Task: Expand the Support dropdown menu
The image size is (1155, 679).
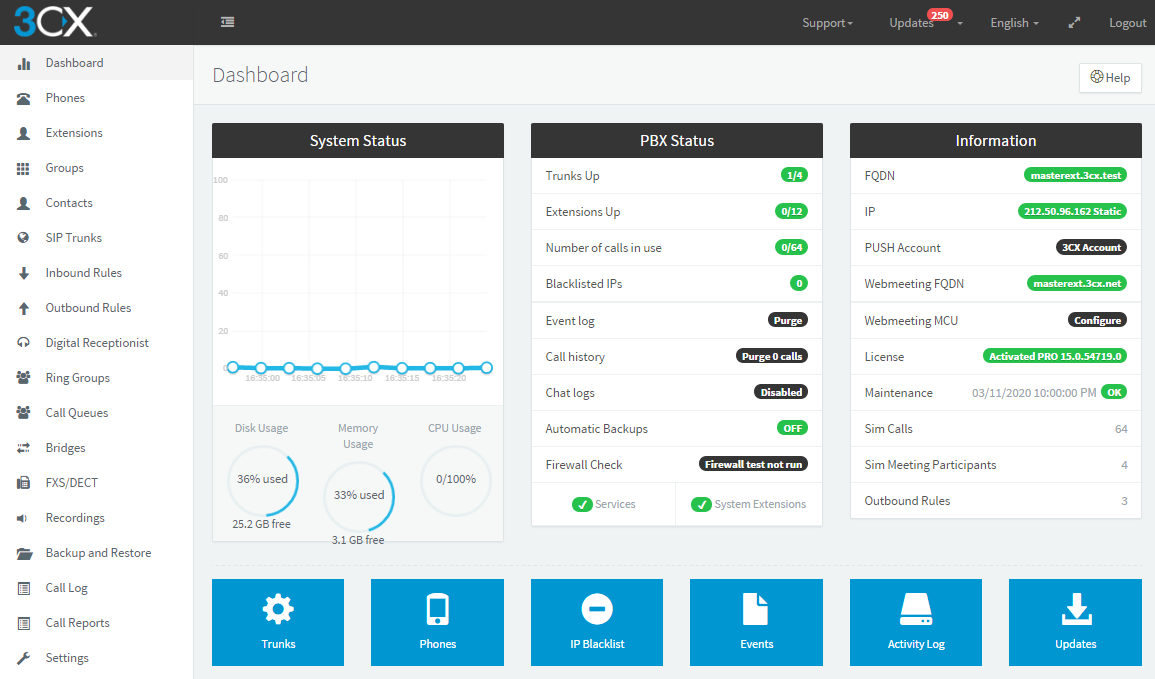Action: tap(827, 23)
